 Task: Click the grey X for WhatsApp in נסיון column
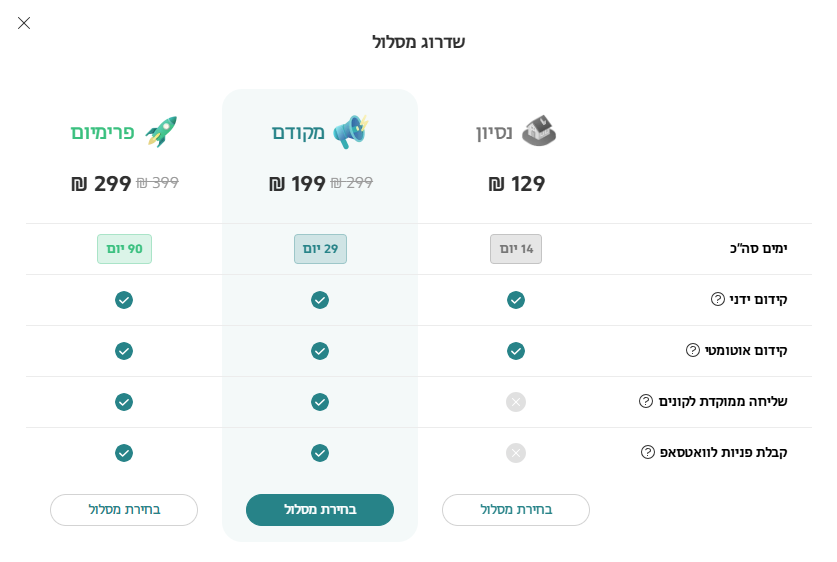click(x=516, y=453)
